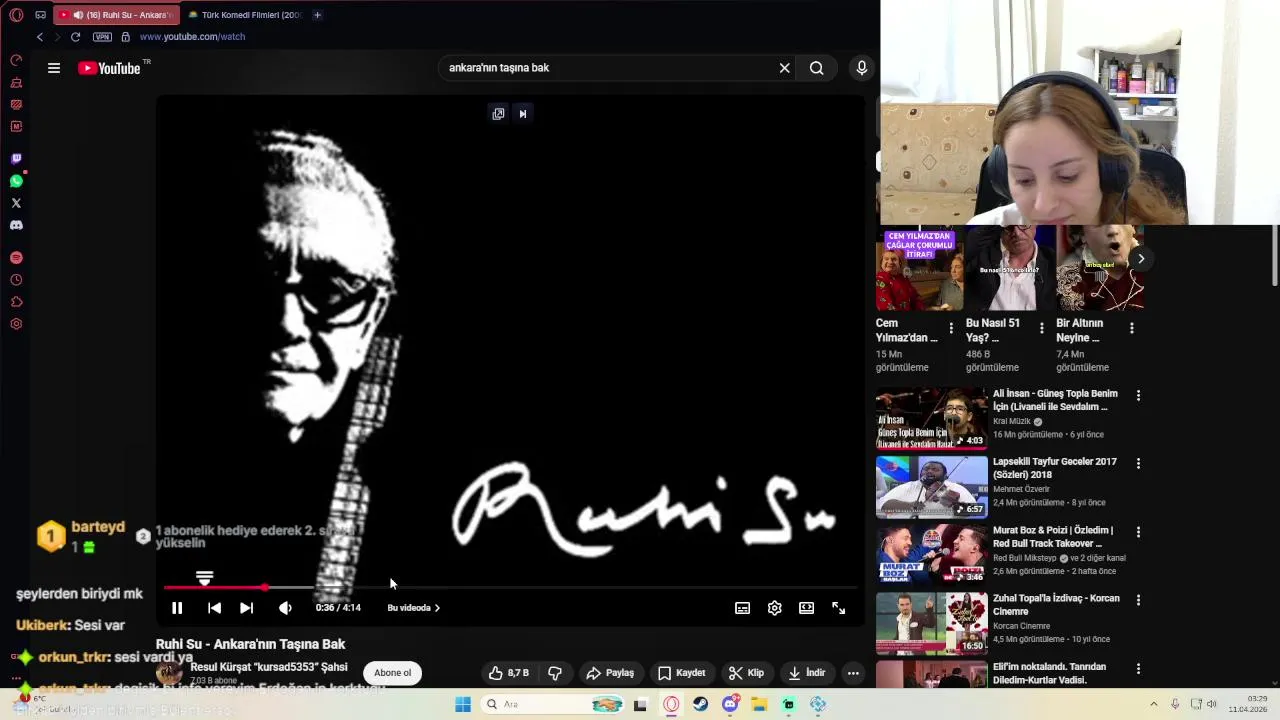The image size is (1280, 720).
Task: Toggle theater mode on the player
Action: (806, 608)
